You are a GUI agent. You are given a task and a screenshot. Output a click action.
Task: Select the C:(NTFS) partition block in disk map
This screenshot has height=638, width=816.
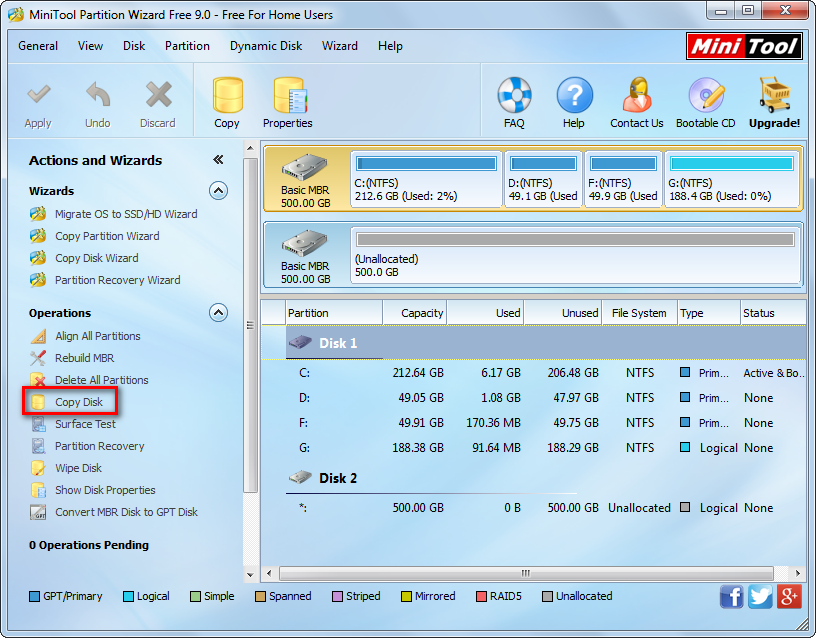(426, 179)
